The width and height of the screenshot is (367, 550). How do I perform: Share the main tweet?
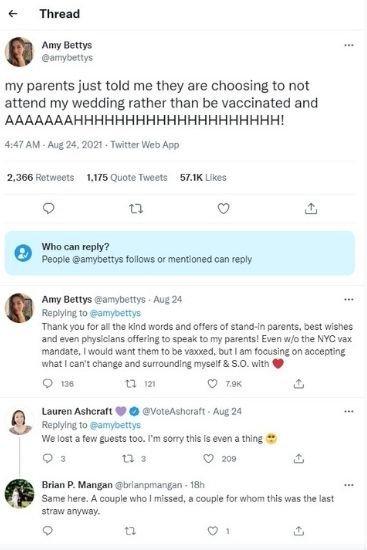(x=311, y=208)
